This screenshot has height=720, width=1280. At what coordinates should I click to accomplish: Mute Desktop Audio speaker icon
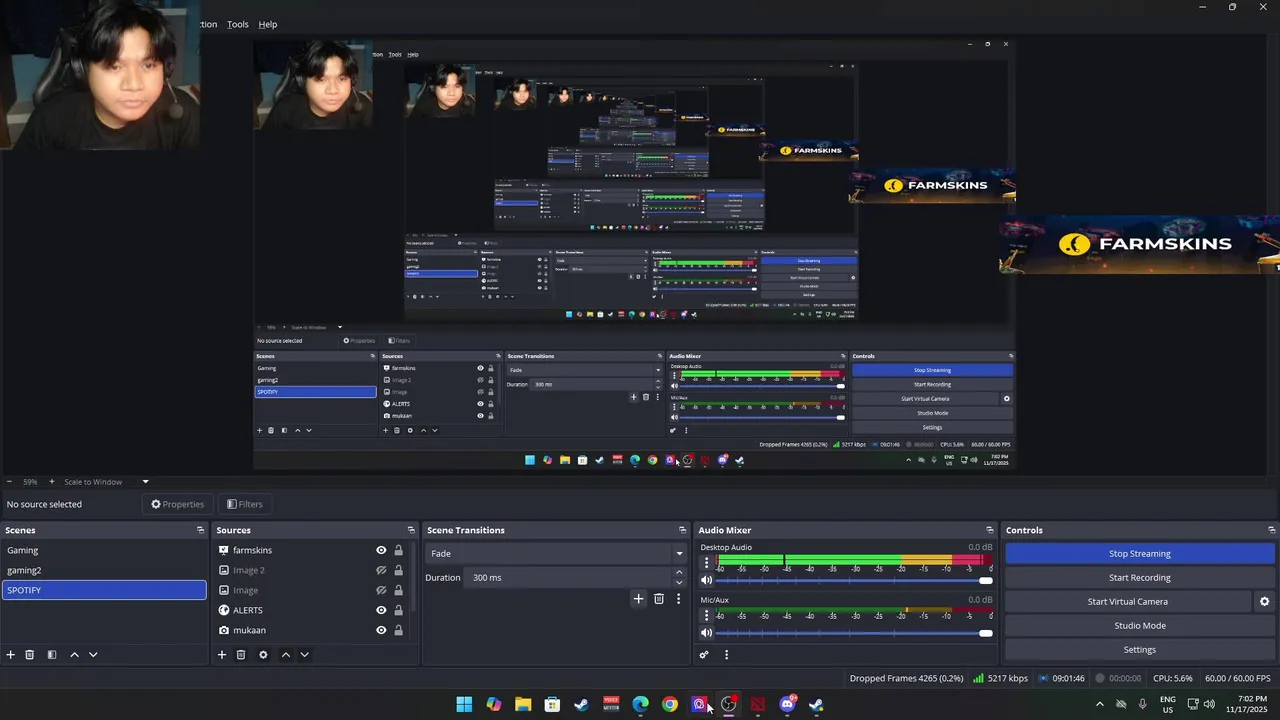(x=706, y=580)
